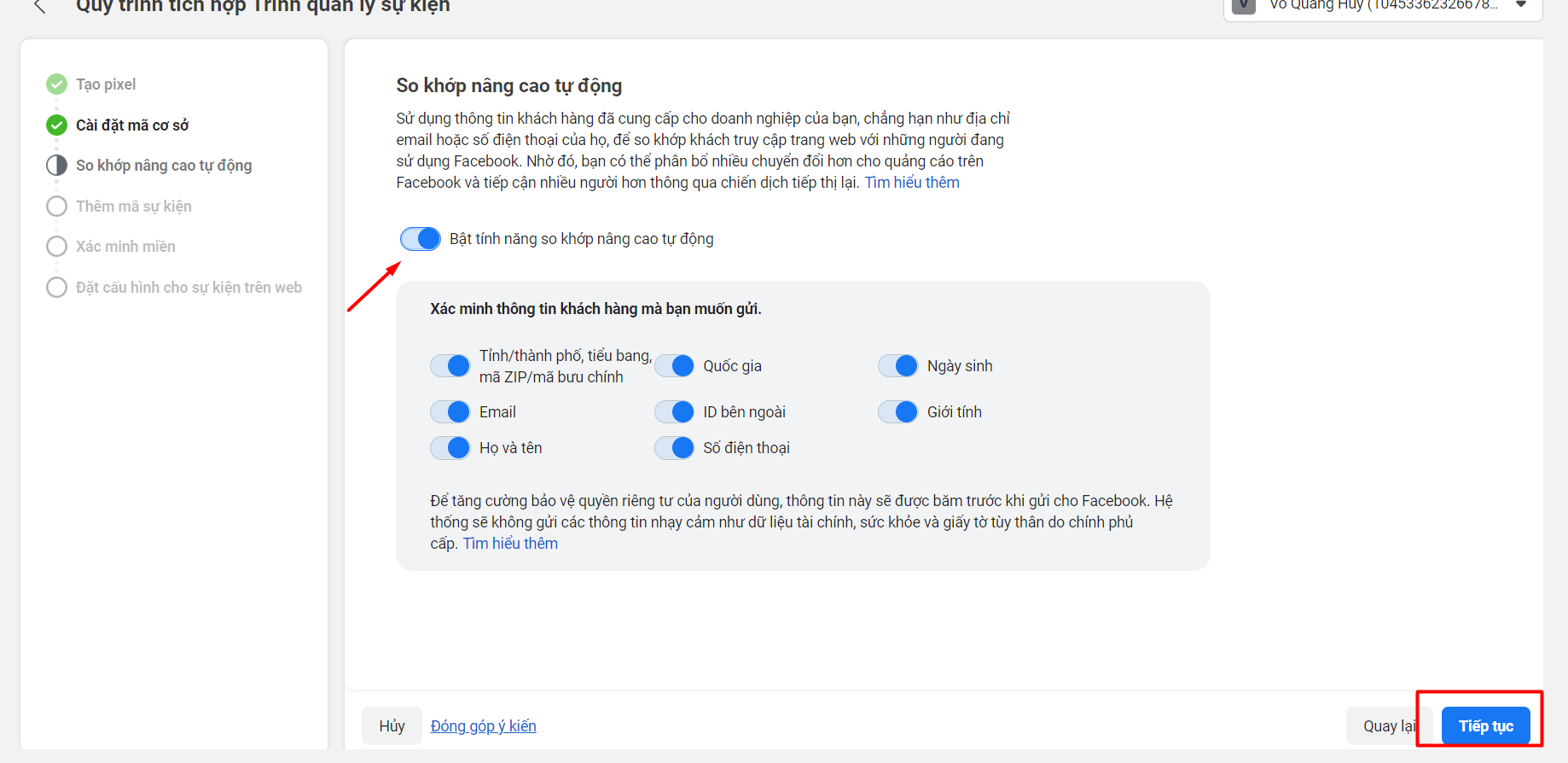The width and height of the screenshot is (1568, 763).
Task: Click the Quay lại button
Action: [x=1385, y=726]
